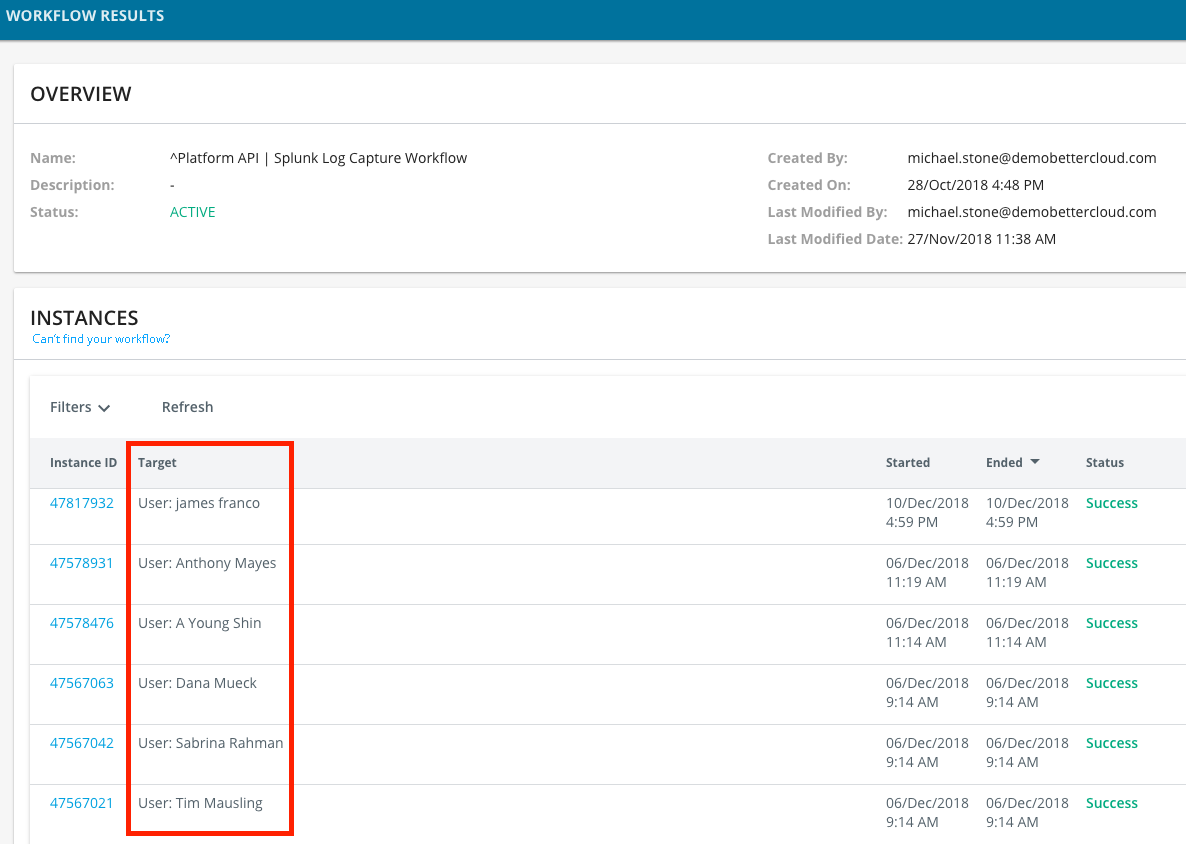Open instance 47578476
The height and width of the screenshot is (844, 1186).
(82, 623)
